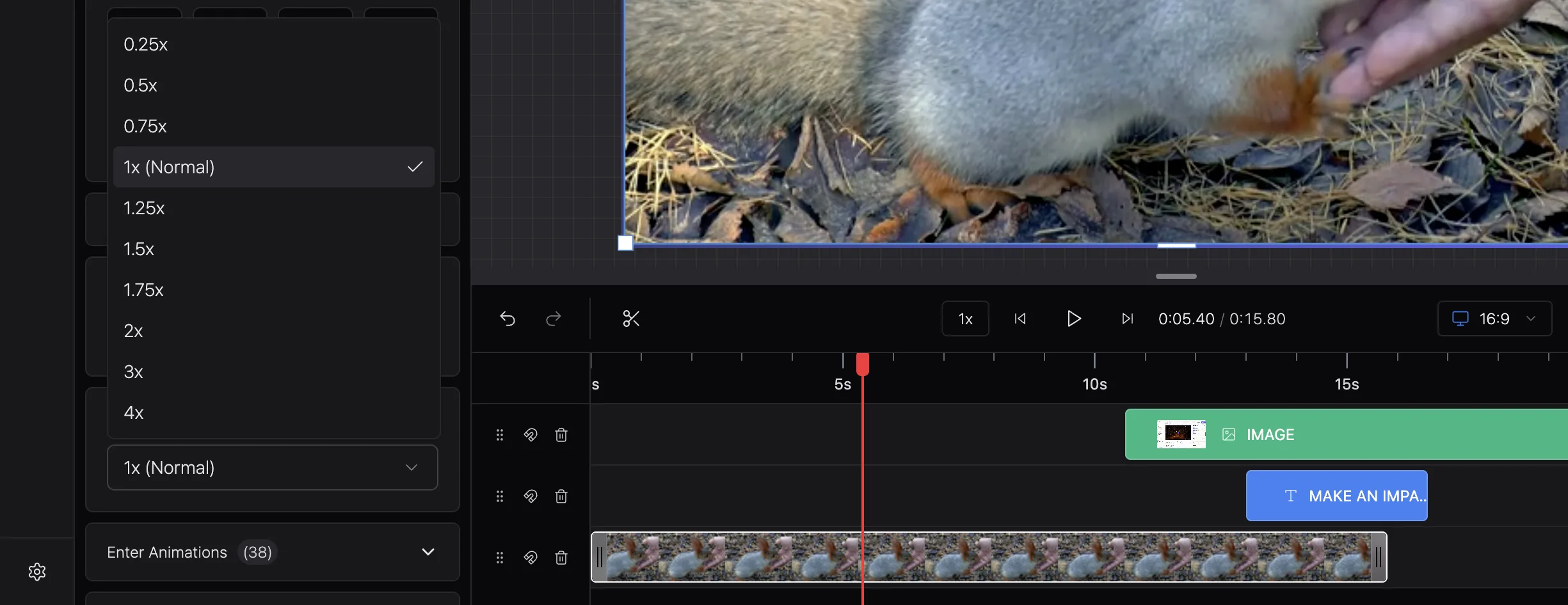Toggle magnet snapping on the video track

click(x=531, y=558)
